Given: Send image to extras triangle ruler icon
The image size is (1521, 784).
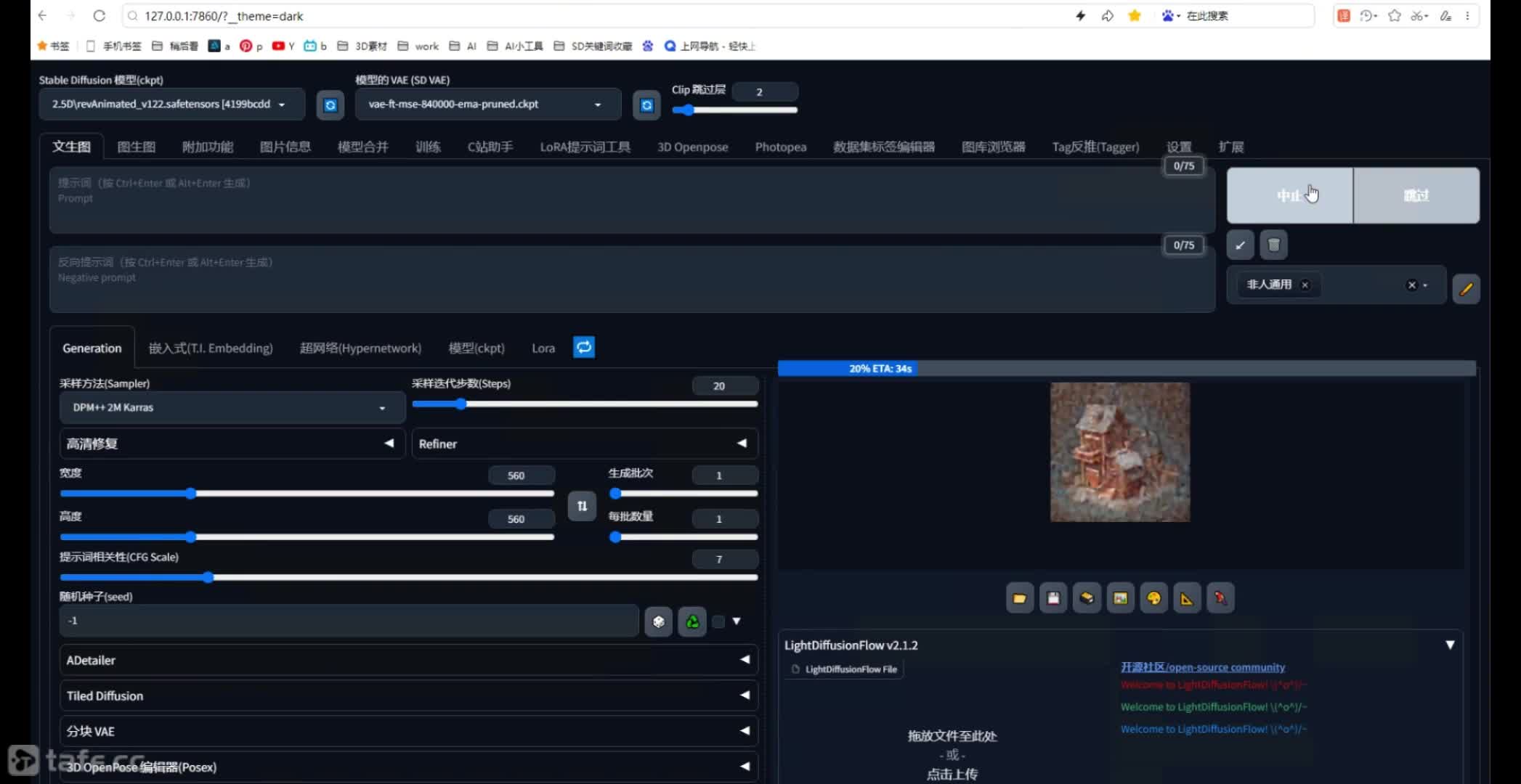Looking at the screenshot, I should tap(1187, 598).
